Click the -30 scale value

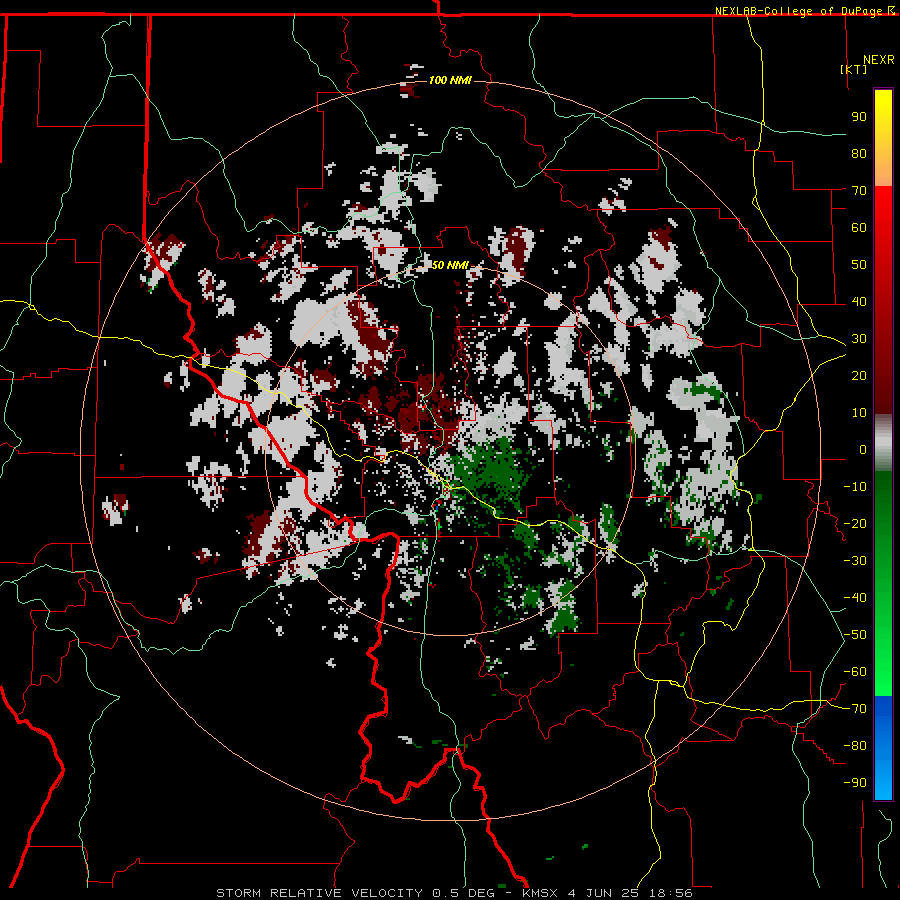855,561
